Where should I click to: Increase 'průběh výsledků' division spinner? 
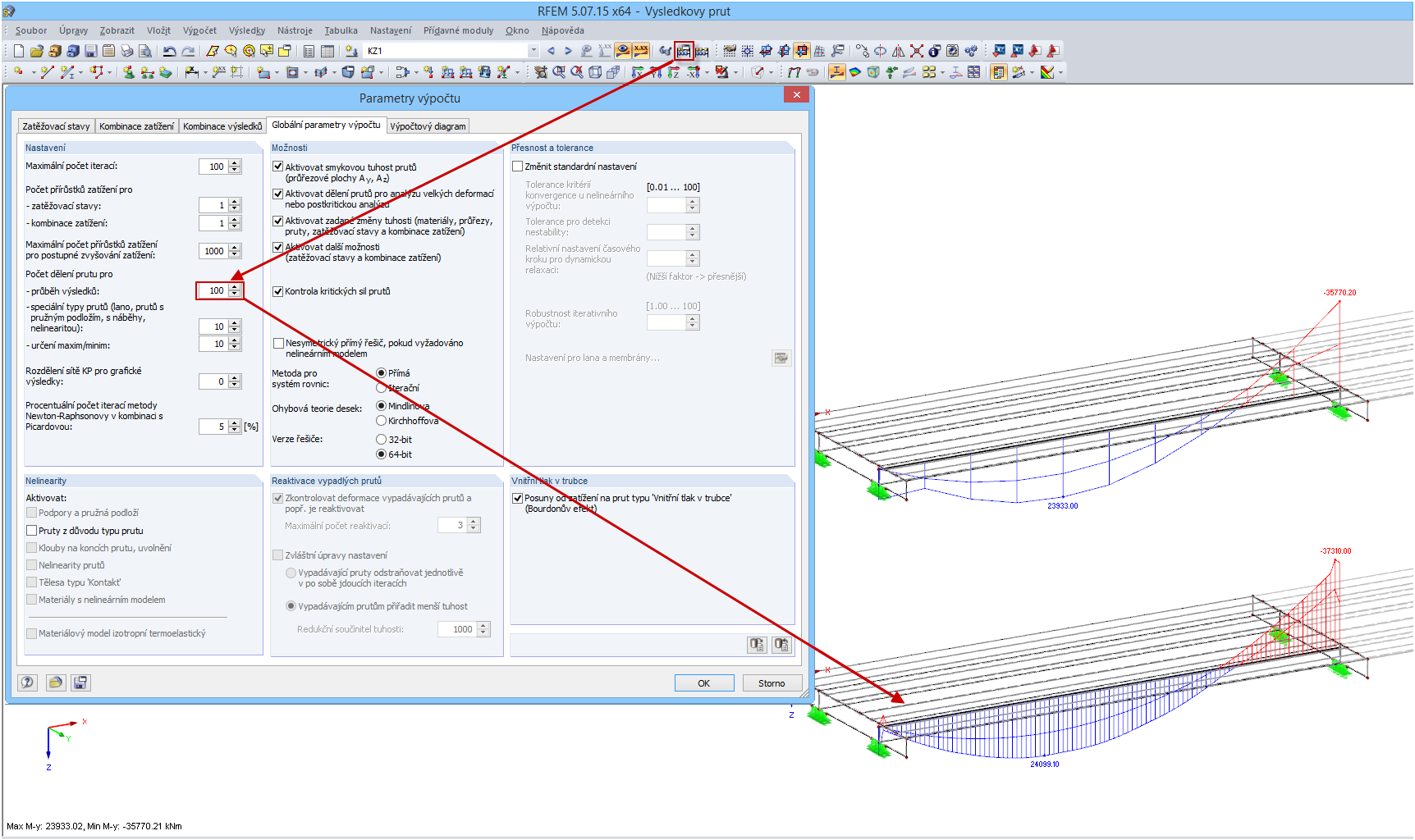tap(235, 287)
